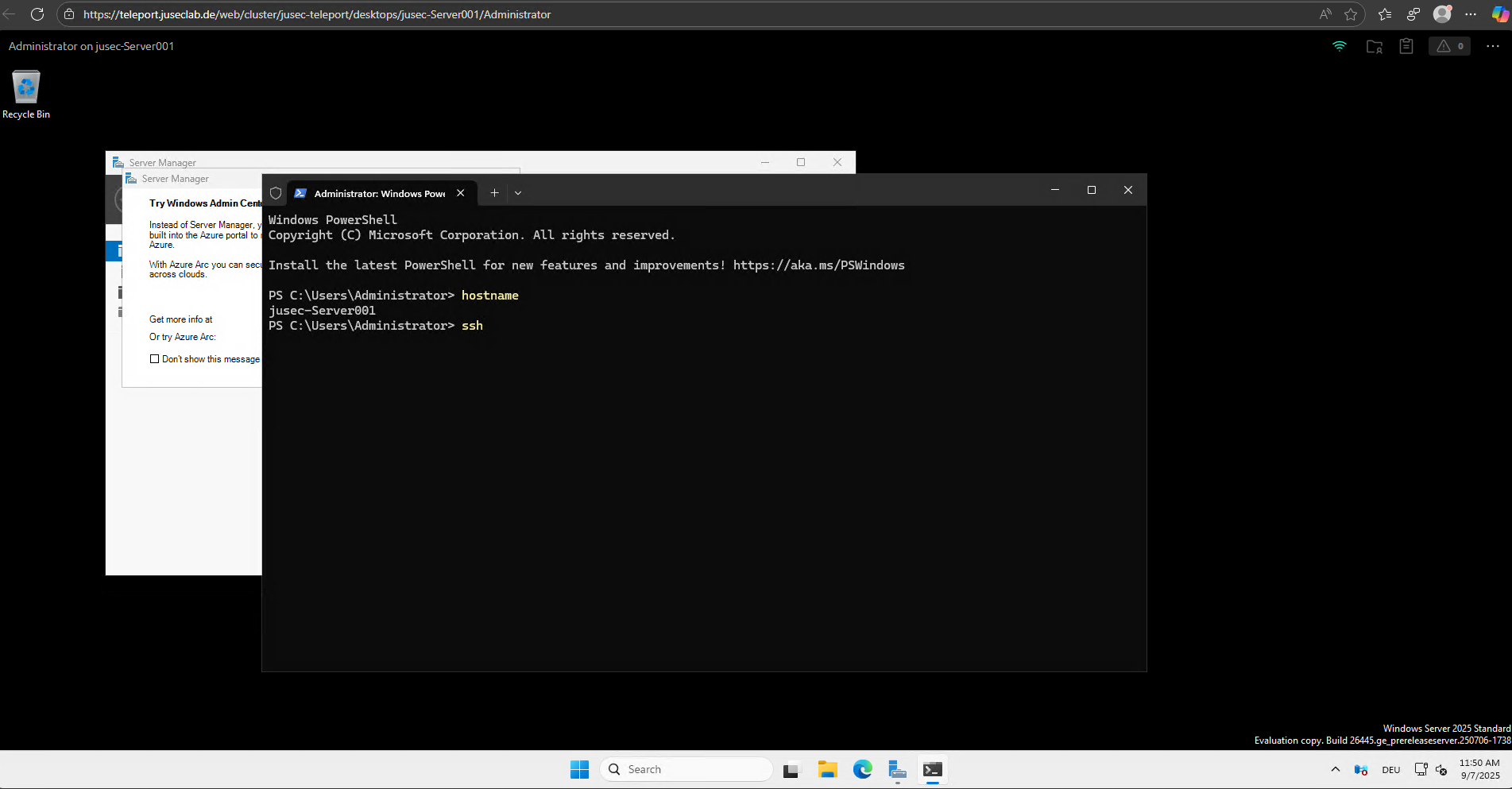Open the Teleport warnings alert button
This screenshot has width=1512, height=789.
coord(1449,46)
